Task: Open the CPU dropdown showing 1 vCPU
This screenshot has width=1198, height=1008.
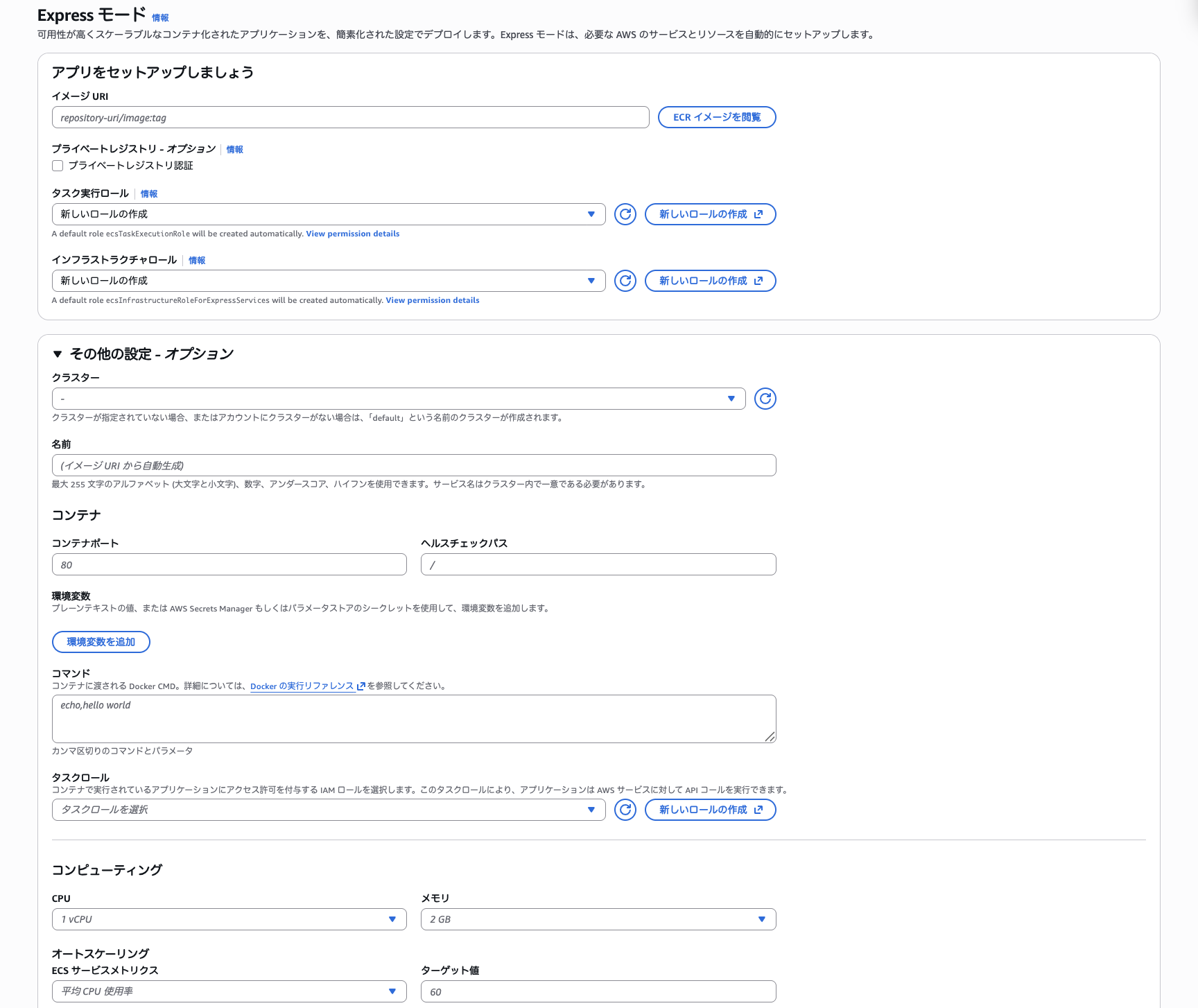Action: 229,919
